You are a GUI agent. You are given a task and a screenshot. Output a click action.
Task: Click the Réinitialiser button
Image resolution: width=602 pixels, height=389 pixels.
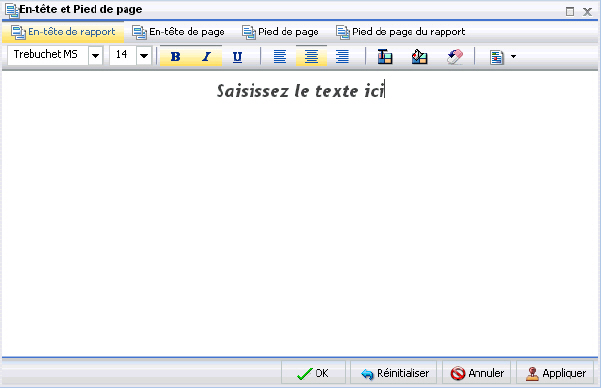394,373
